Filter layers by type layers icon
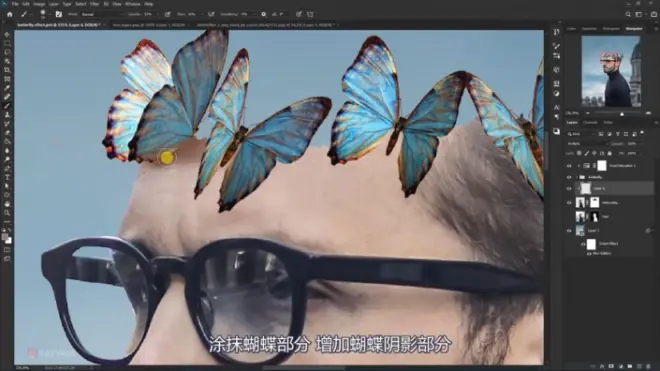The height and width of the screenshot is (371, 660). click(617, 134)
